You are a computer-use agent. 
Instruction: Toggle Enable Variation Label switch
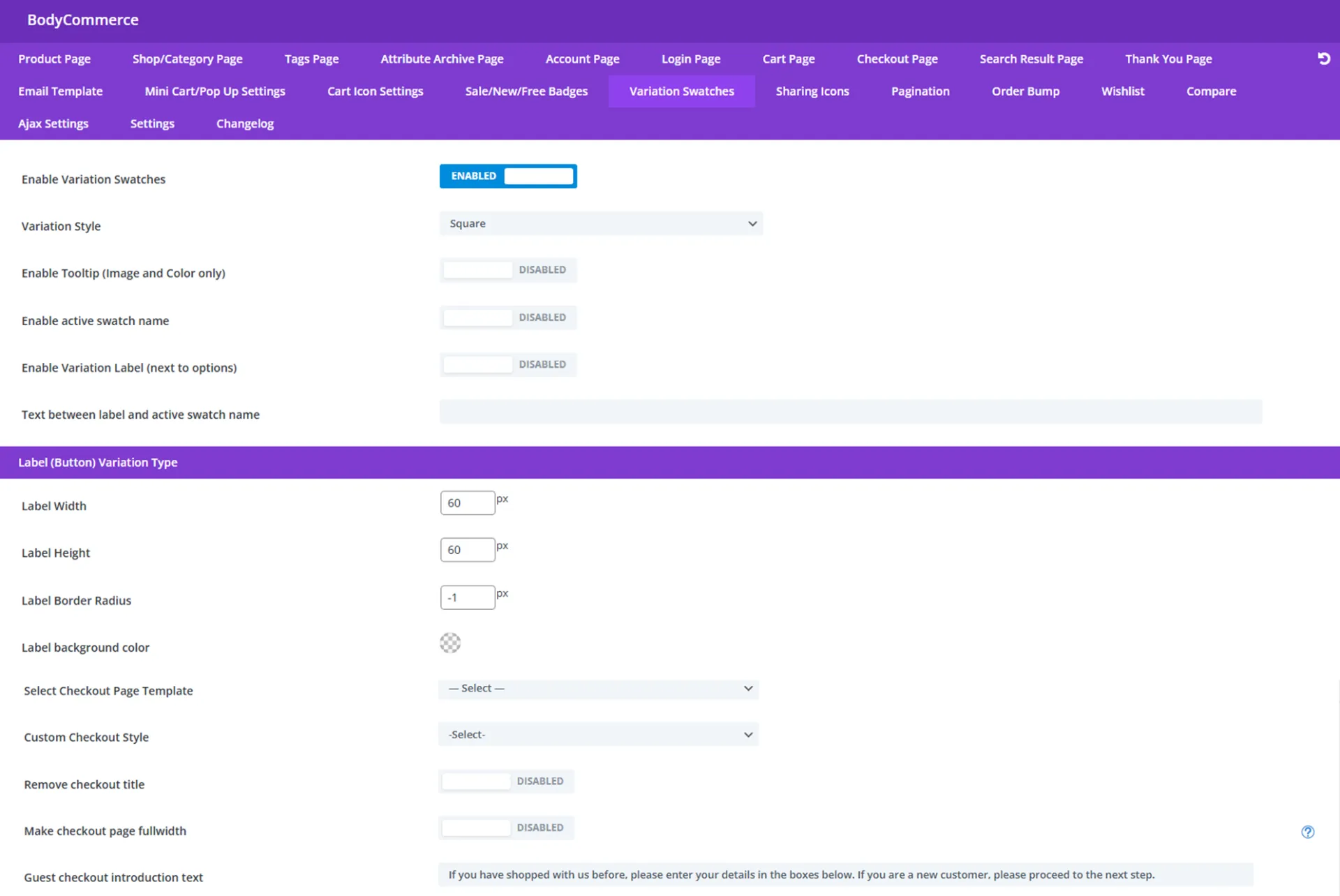click(x=508, y=364)
